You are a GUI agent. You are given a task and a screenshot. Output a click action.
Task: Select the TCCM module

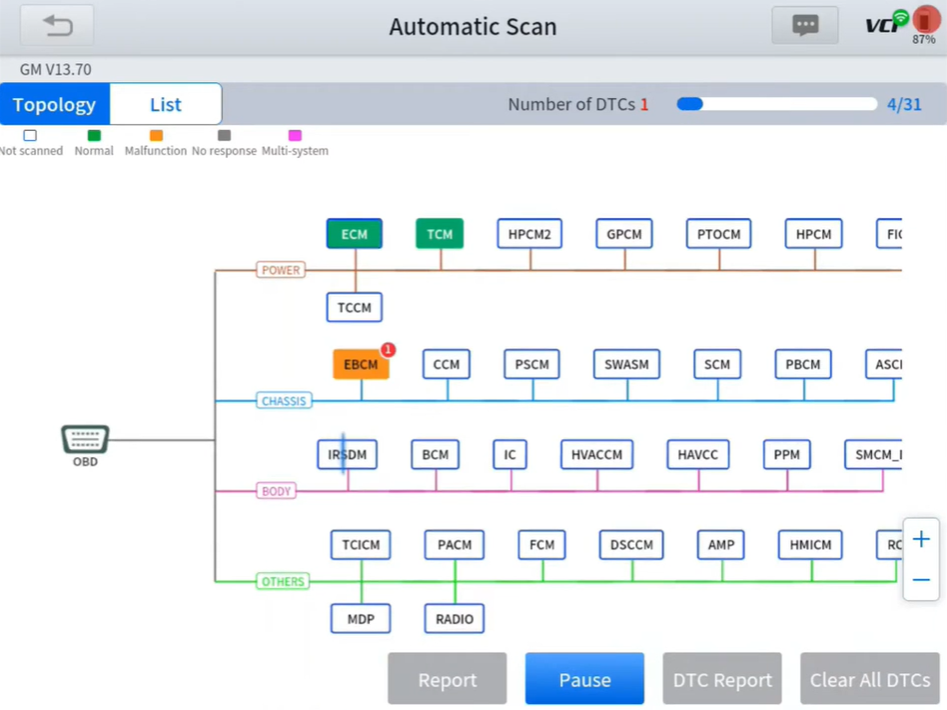pyautogui.click(x=354, y=307)
